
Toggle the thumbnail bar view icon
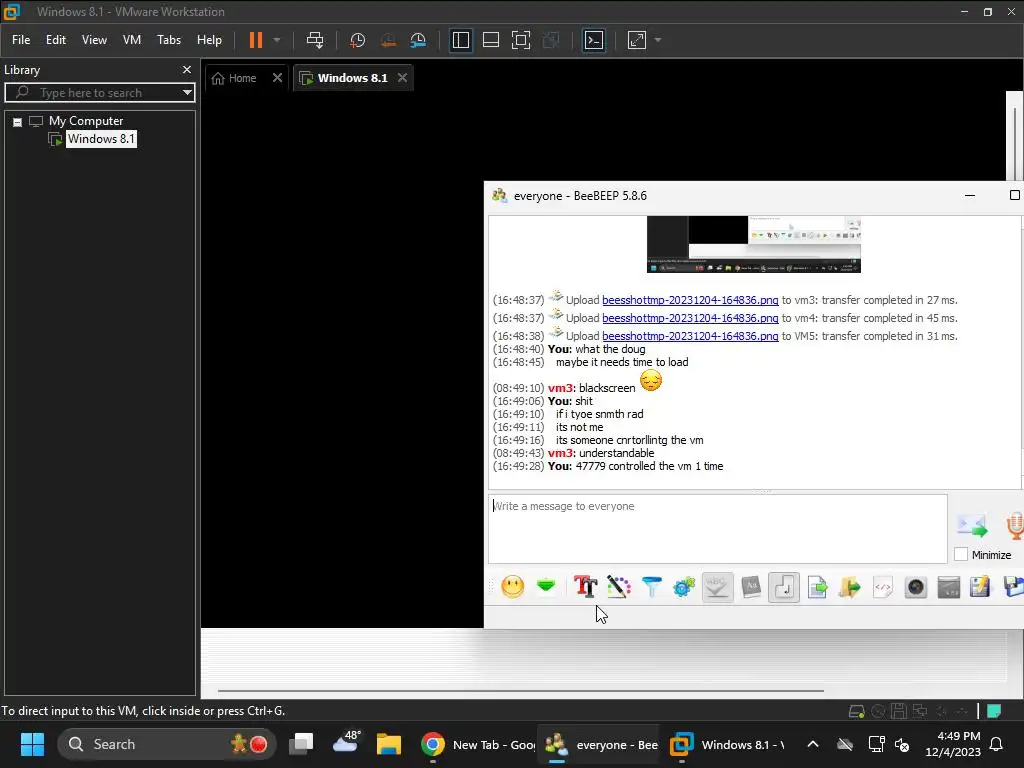tap(490, 40)
